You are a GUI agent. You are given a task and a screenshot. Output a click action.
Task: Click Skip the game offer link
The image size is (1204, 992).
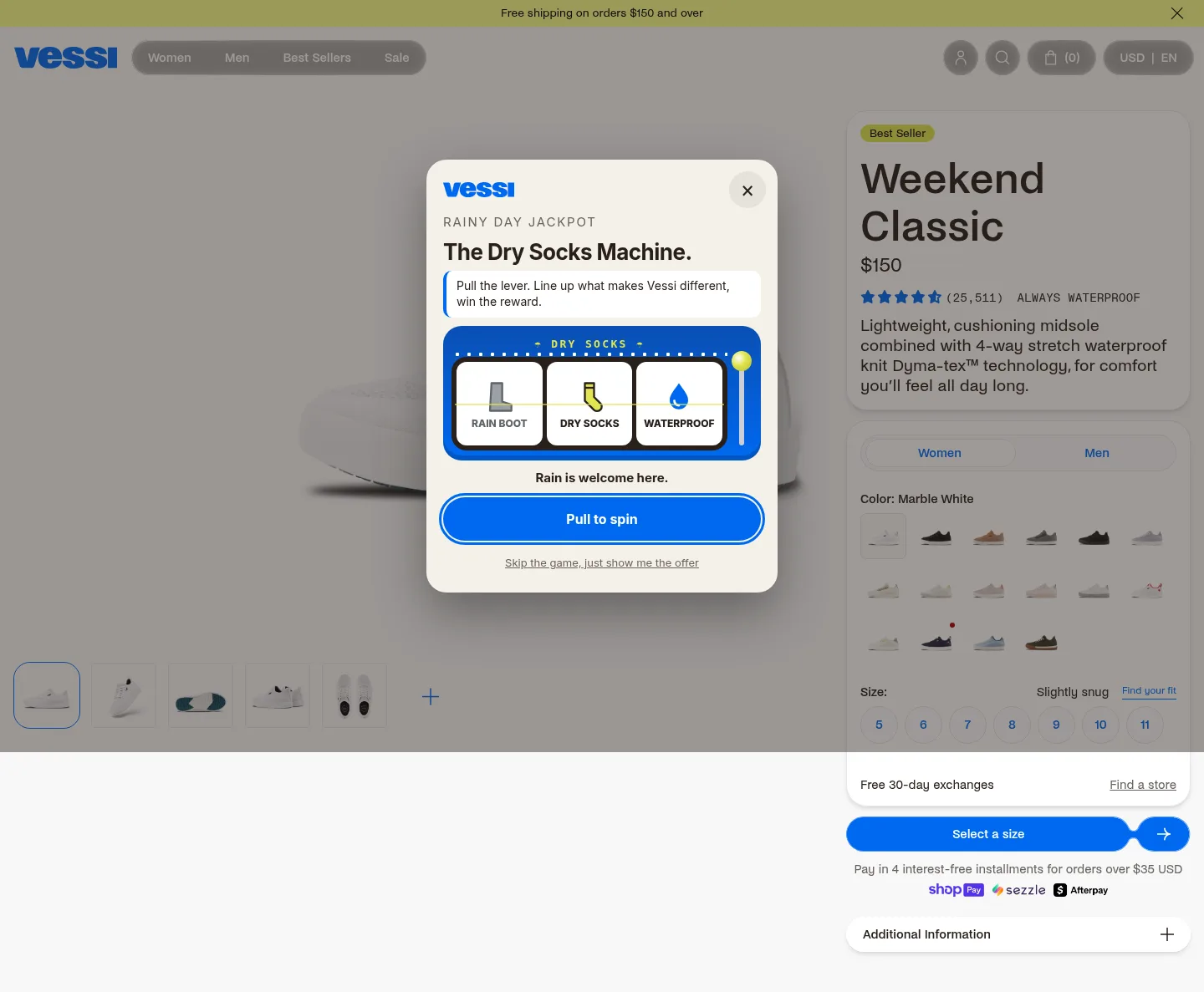[x=602, y=563]
